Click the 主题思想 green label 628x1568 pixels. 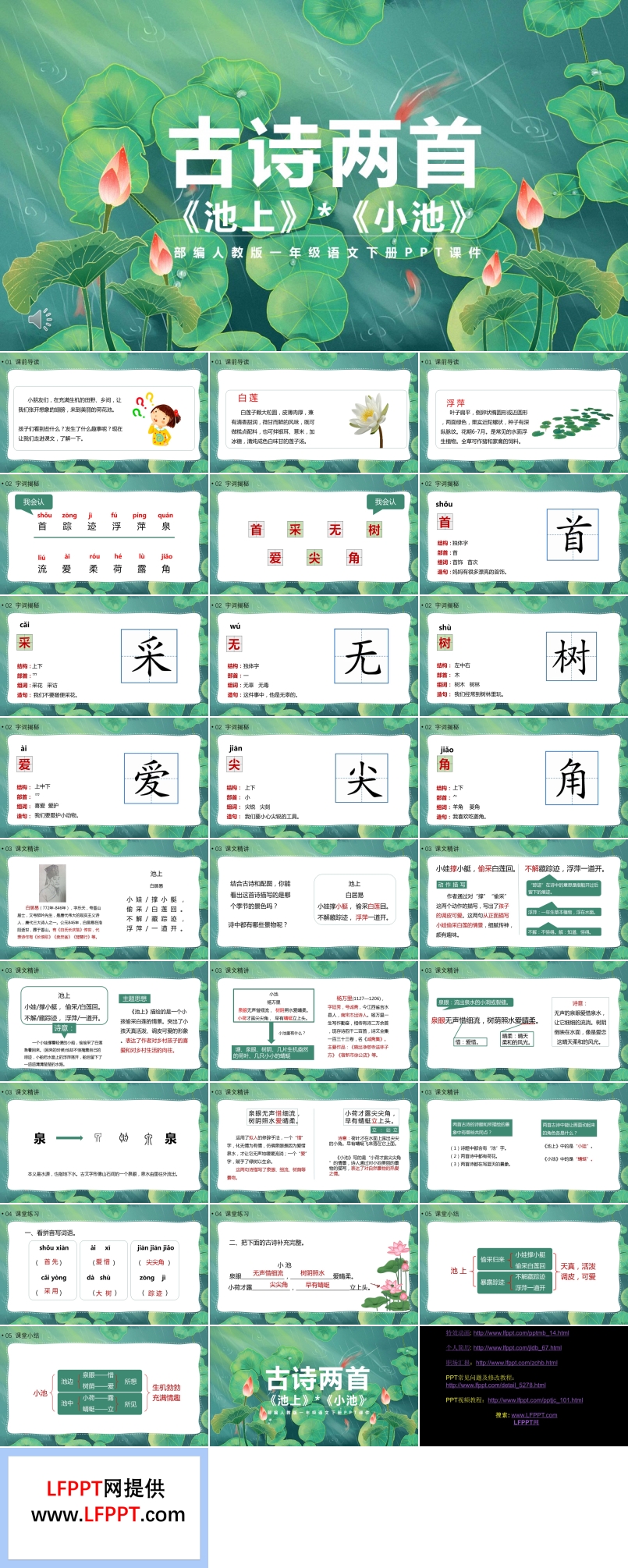(134, 999)
